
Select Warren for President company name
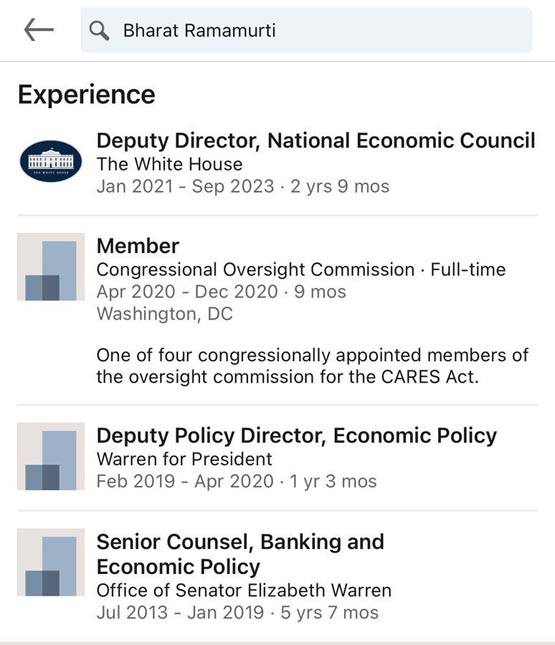tap(184, 459)
